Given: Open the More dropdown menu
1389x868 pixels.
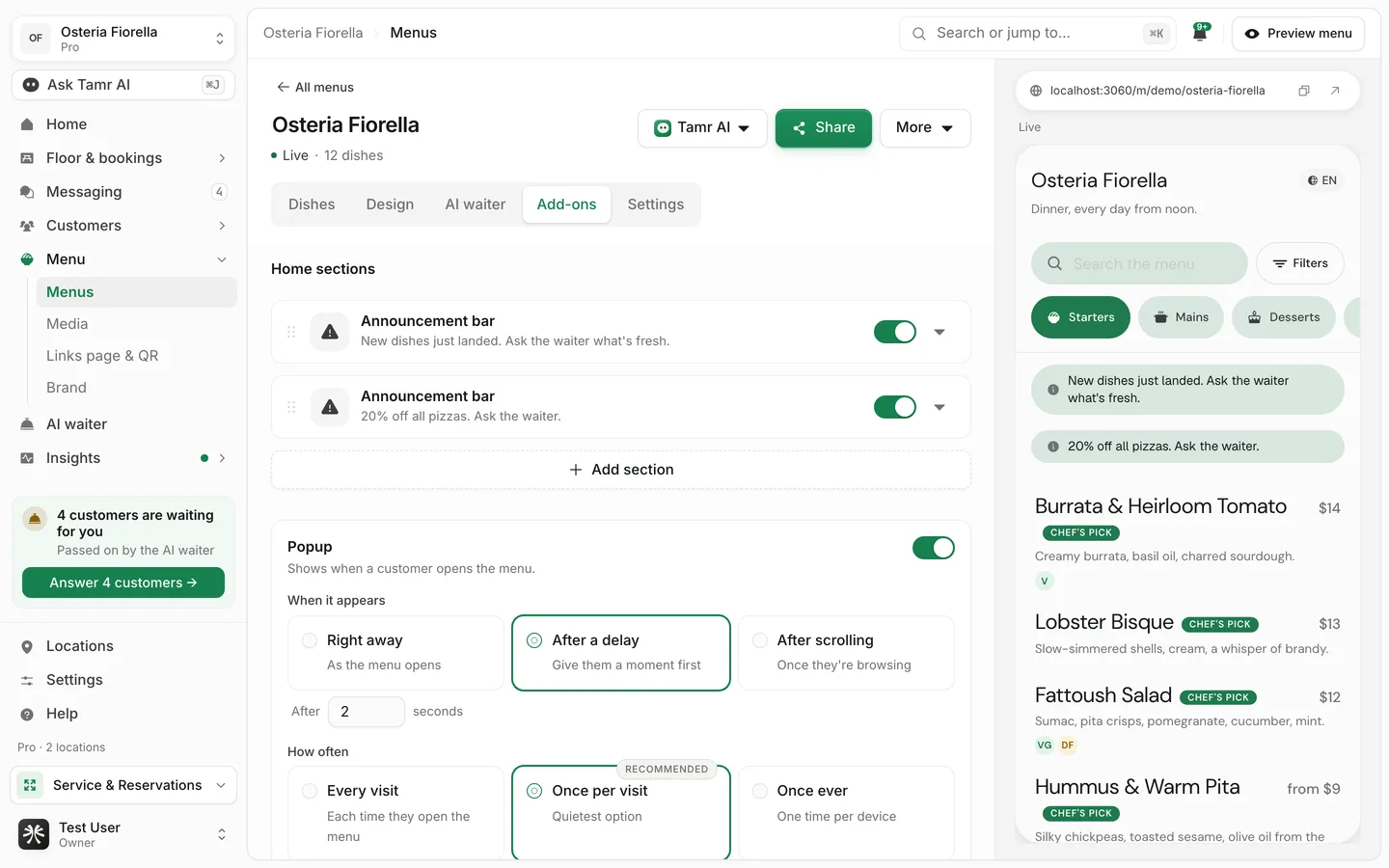Looking at the screenshot, I should (x=925, y=128).
